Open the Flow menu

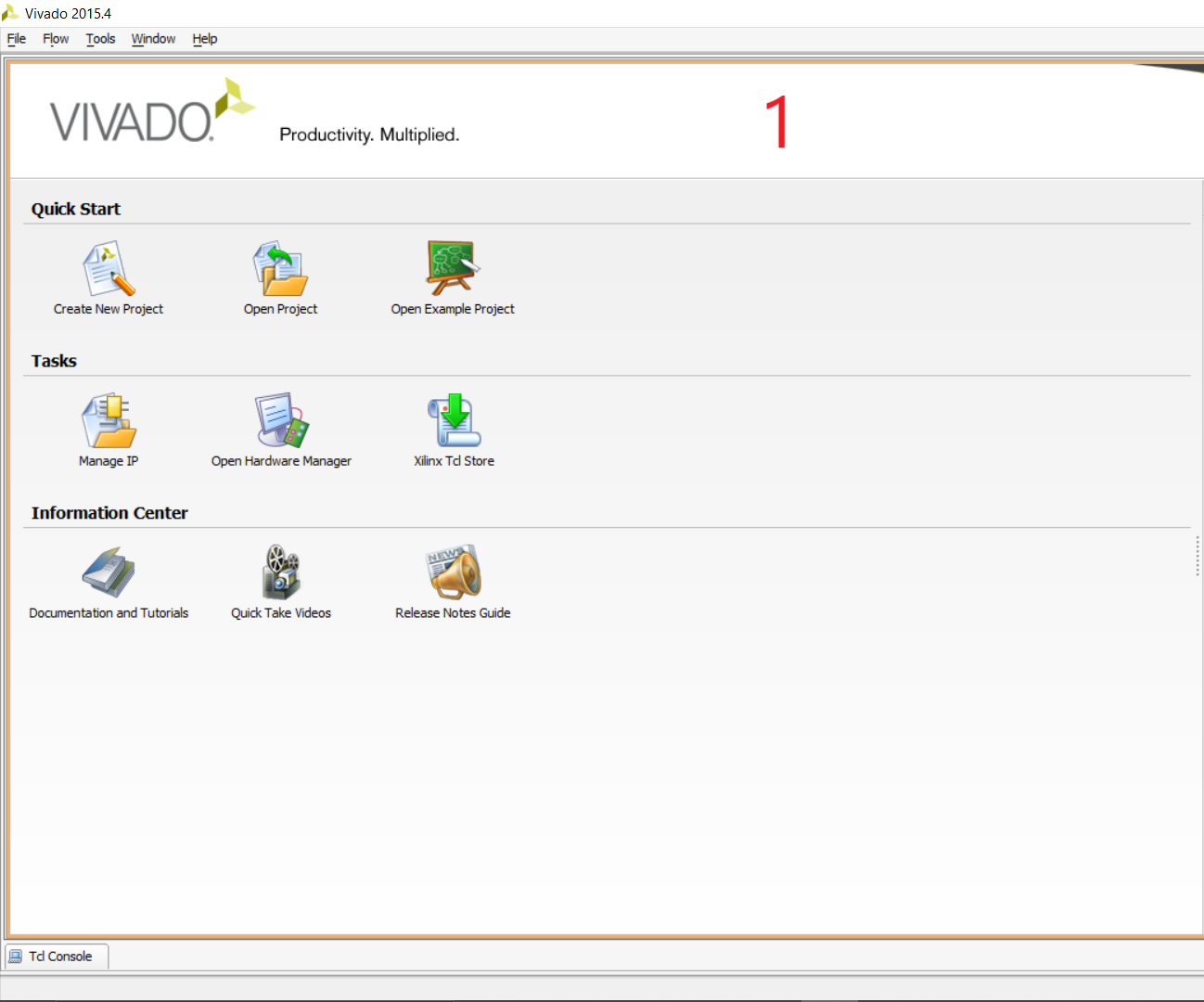56,39
